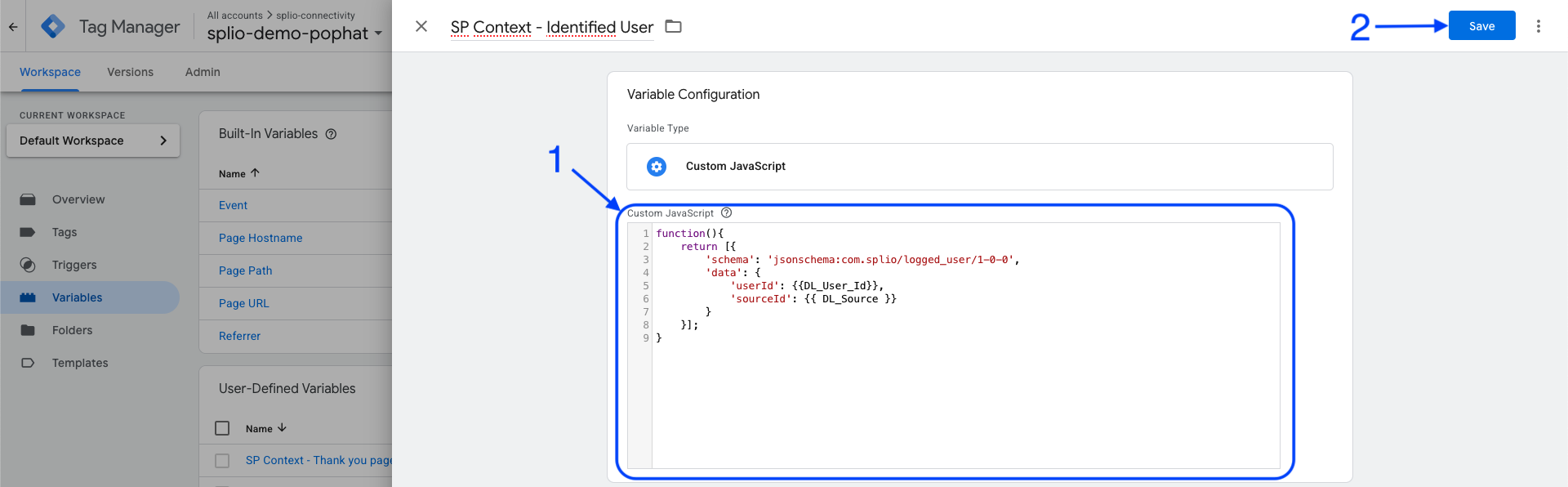Open the Page Path built-in variable
The image size is (1568, 487).
[x=246, y=270]
